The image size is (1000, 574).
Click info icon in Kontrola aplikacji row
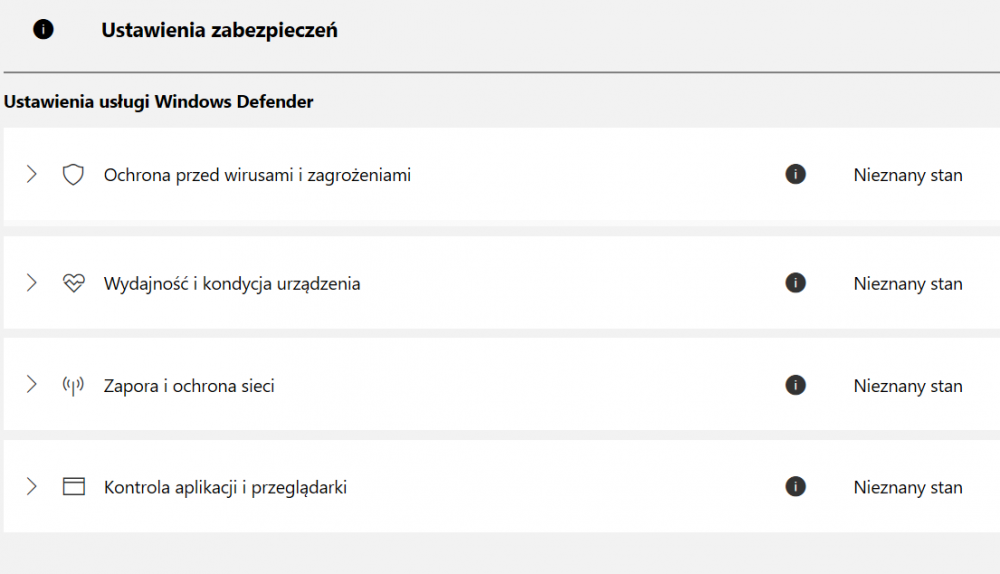pyautogui.click(x=795, y=487)
